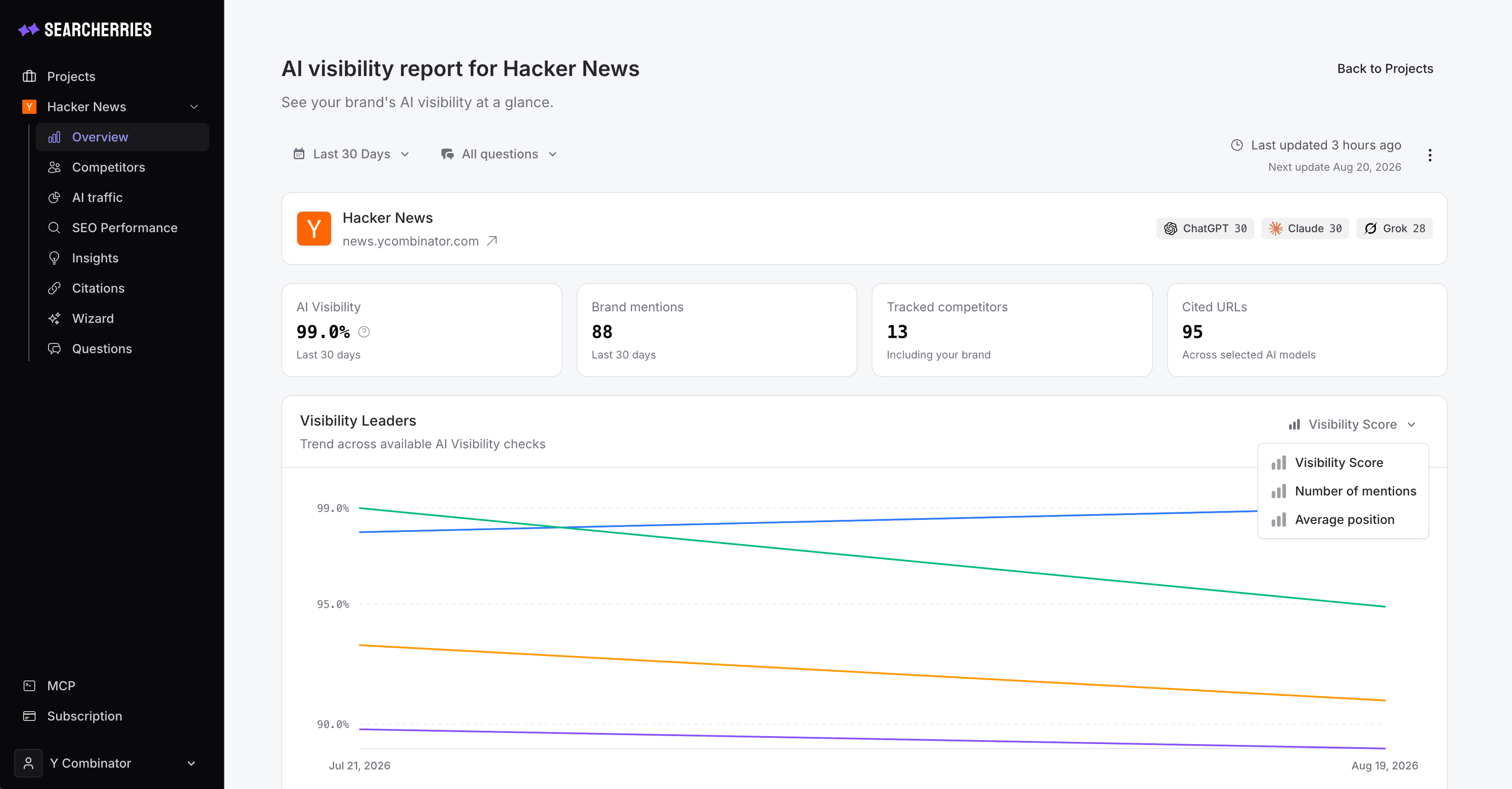Click Back to Projects link
This screenshot has height=789, width=1512.
pos(1385,68)
